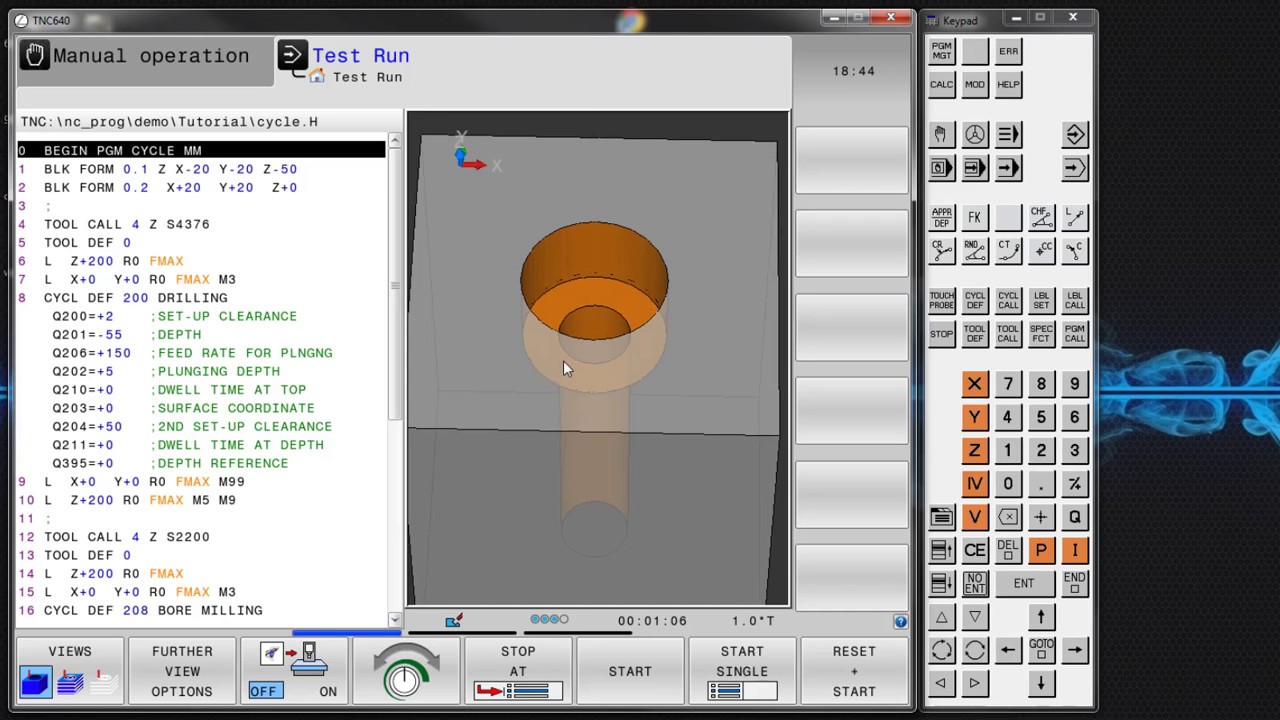Viewport: 1280px width, 720px height.
Task: Click the simulation speed dial soft key
Action: point(406,671)
